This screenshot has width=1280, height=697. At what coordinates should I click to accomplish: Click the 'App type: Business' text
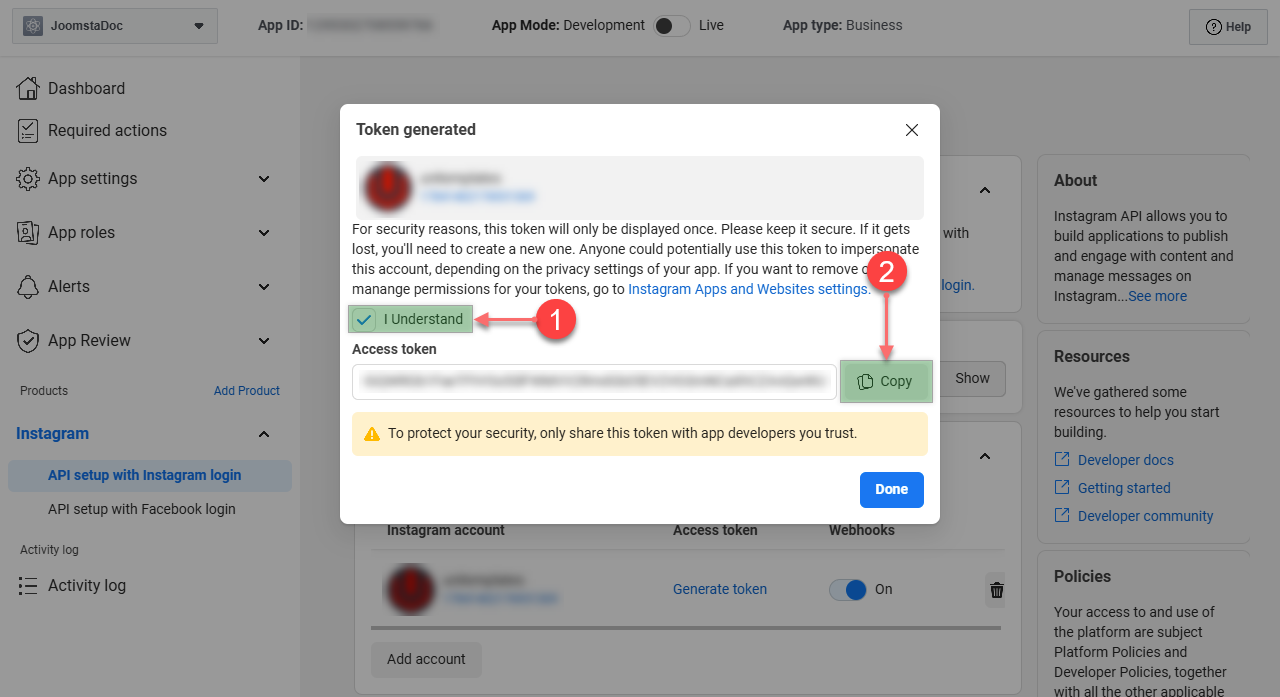[843, 25]
